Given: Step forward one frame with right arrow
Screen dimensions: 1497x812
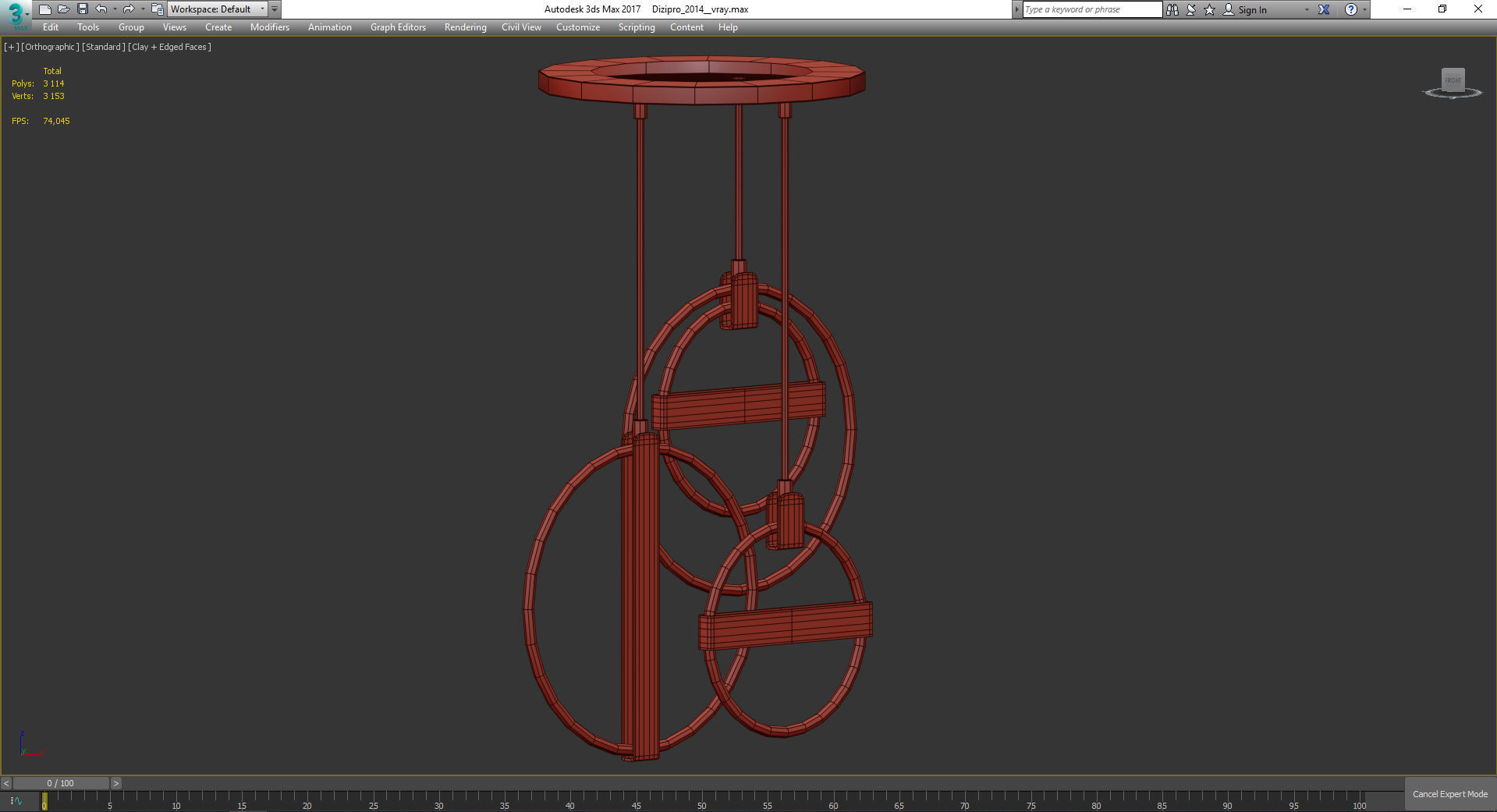Looking at the screenshot, I should pyautogui.click(x=116, y=783).
